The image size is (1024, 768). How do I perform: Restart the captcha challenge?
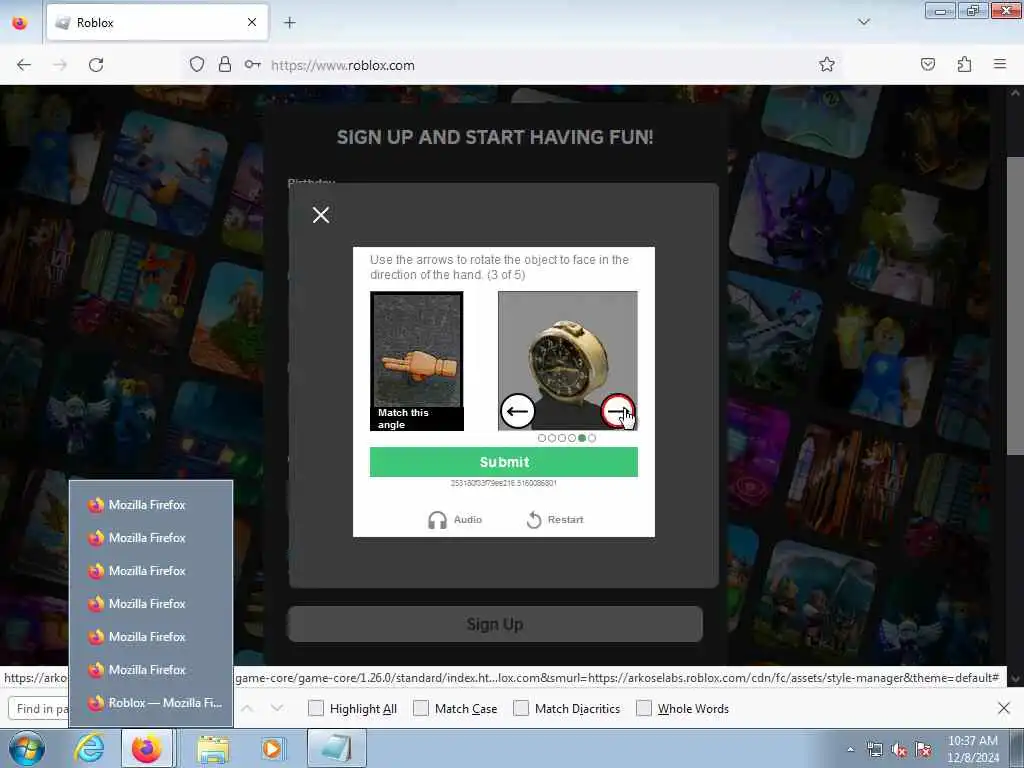(554, 520)
